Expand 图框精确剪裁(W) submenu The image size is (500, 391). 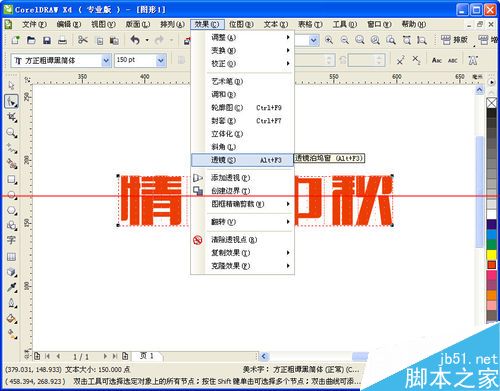click(242, 204)
